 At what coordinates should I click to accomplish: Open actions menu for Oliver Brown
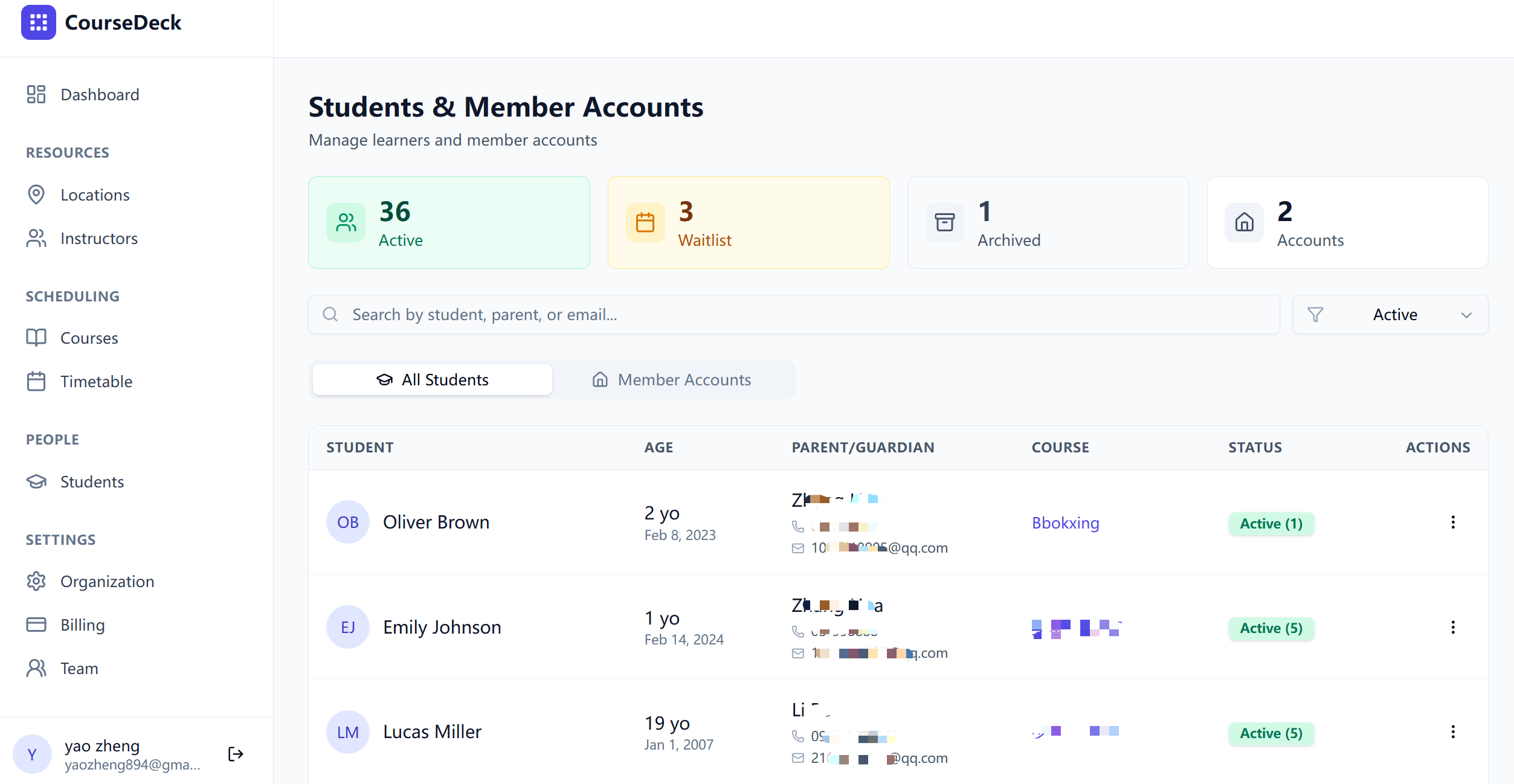pyautogui.click(x=1453, y=522)
